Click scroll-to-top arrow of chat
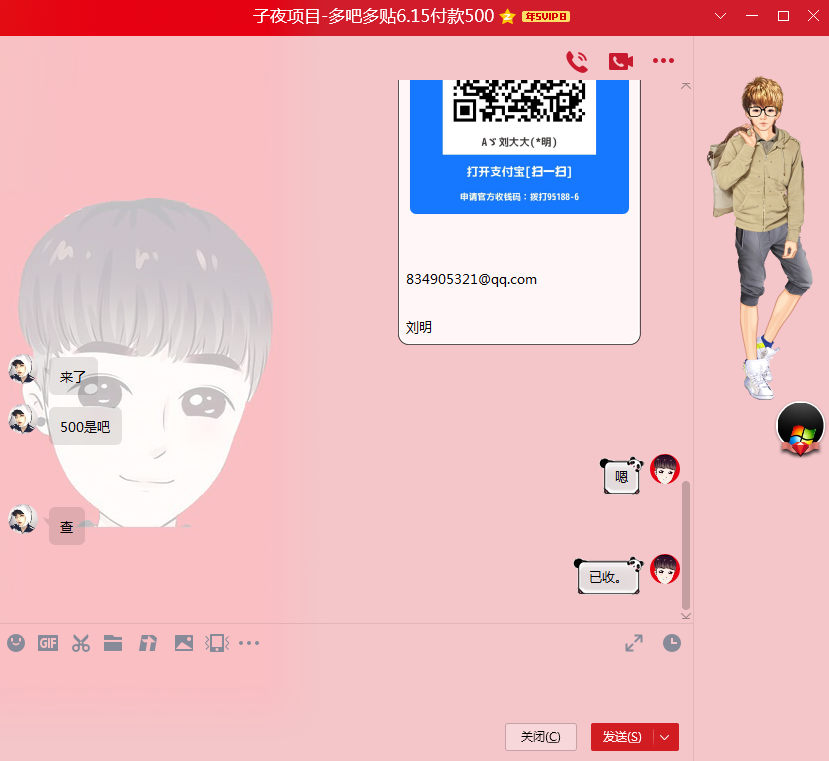The width and height of the screenshot is (829, 761). pos(686,86)
